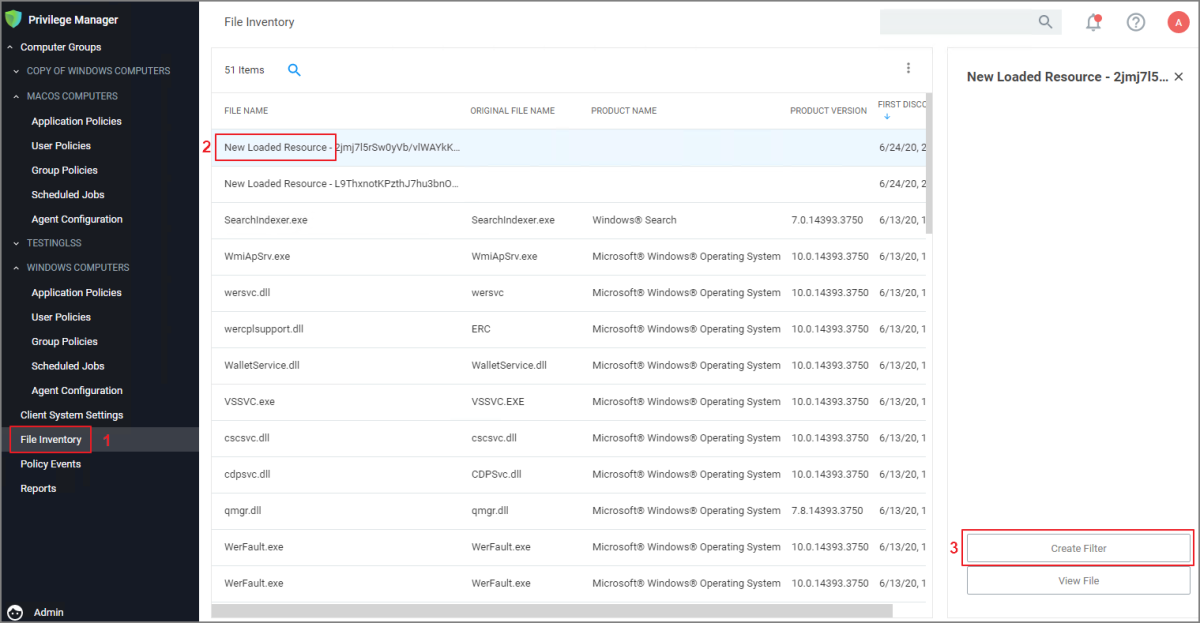Open the notifications bell icon
Image resolution: width=1200 pixels, height=623 pixels.
pyautogui.click(x=1093, y=22)
